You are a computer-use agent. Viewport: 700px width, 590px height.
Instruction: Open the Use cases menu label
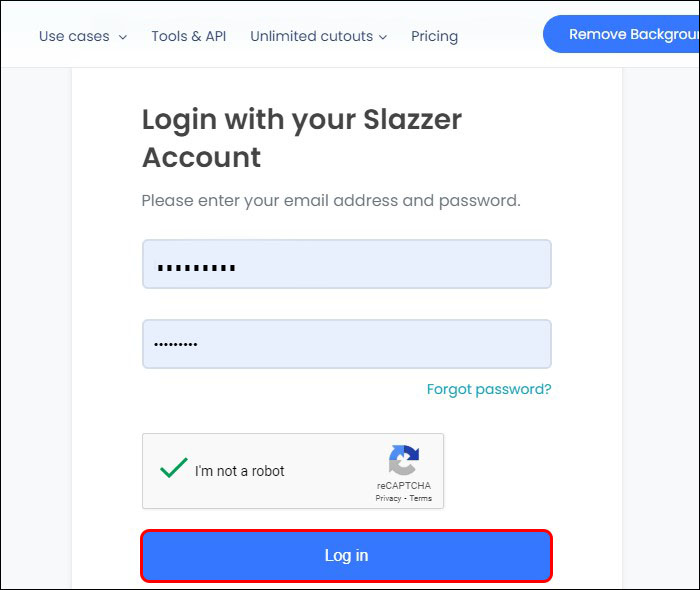point(76,36)
